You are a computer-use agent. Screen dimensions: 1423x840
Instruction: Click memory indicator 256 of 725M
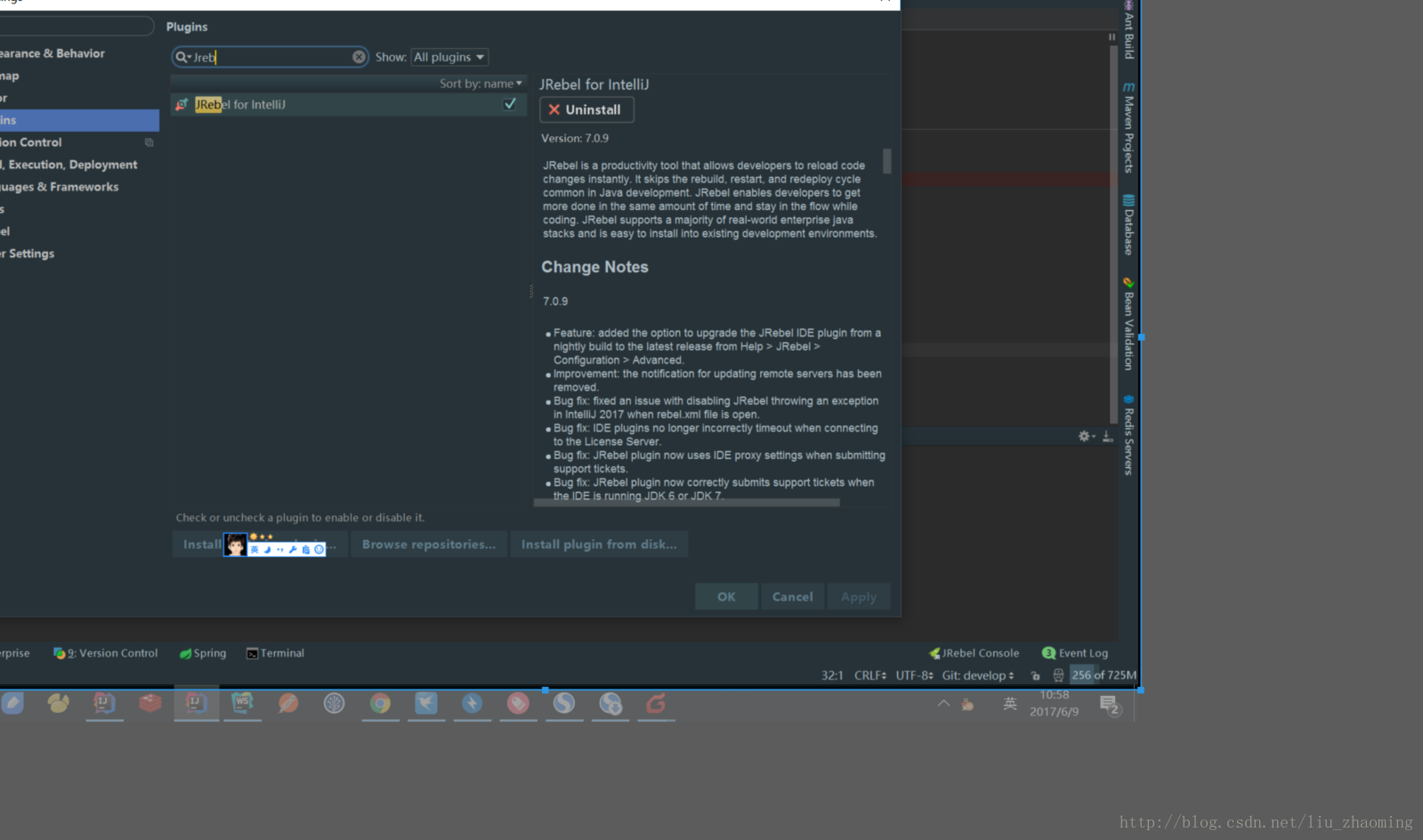click(1104, 675)
